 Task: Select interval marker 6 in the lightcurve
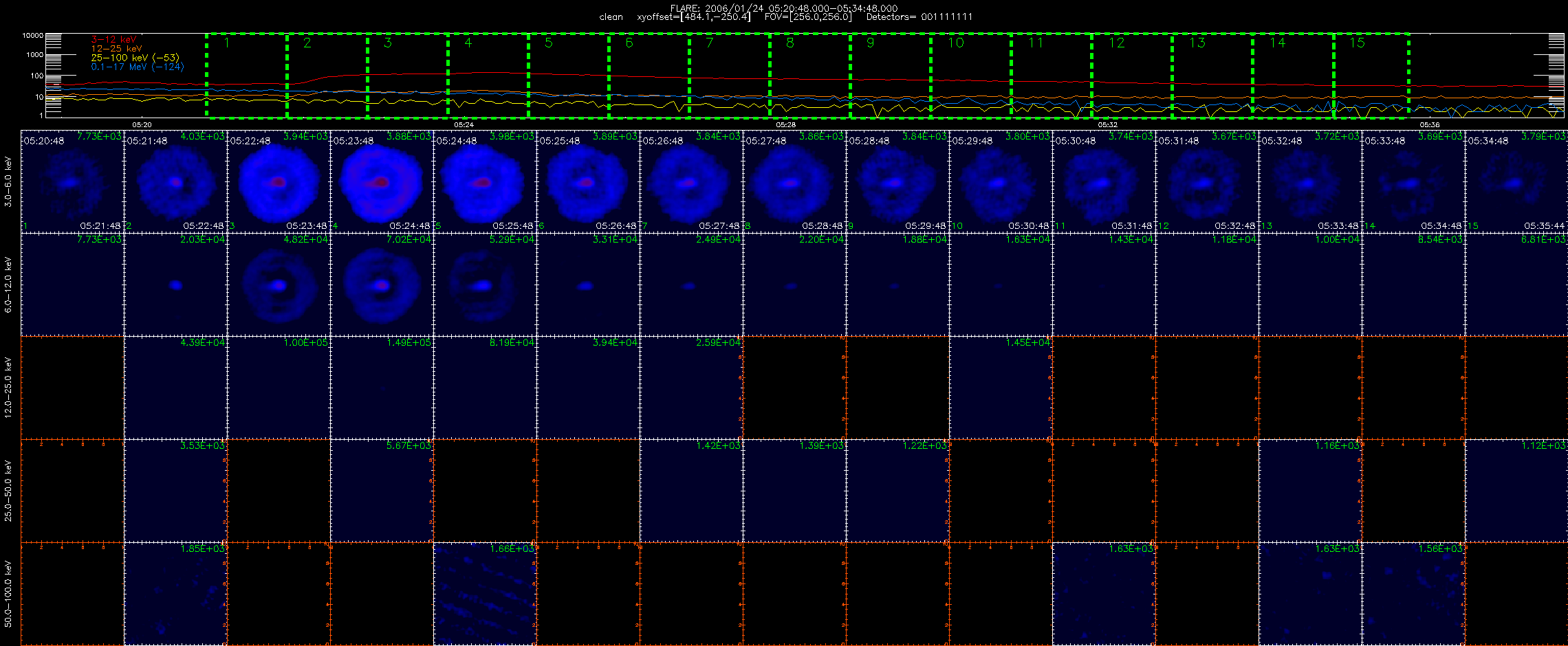pos(629,43)
